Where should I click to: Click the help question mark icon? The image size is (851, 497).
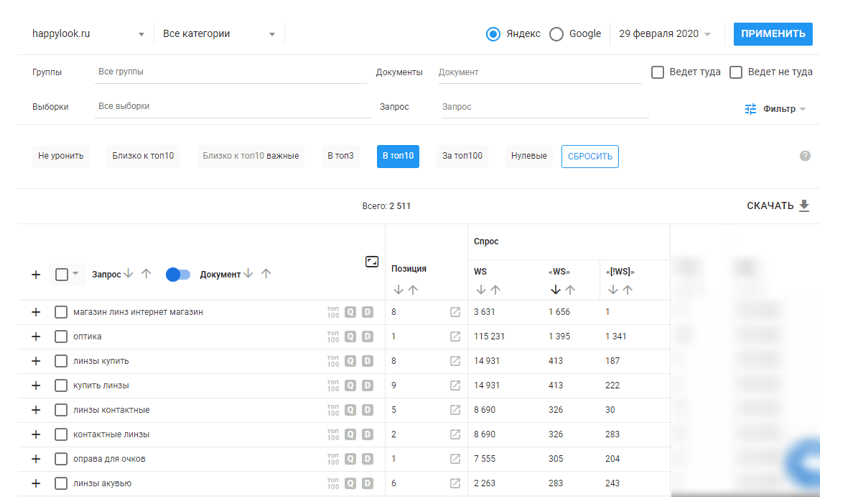(x=805, y=156)
